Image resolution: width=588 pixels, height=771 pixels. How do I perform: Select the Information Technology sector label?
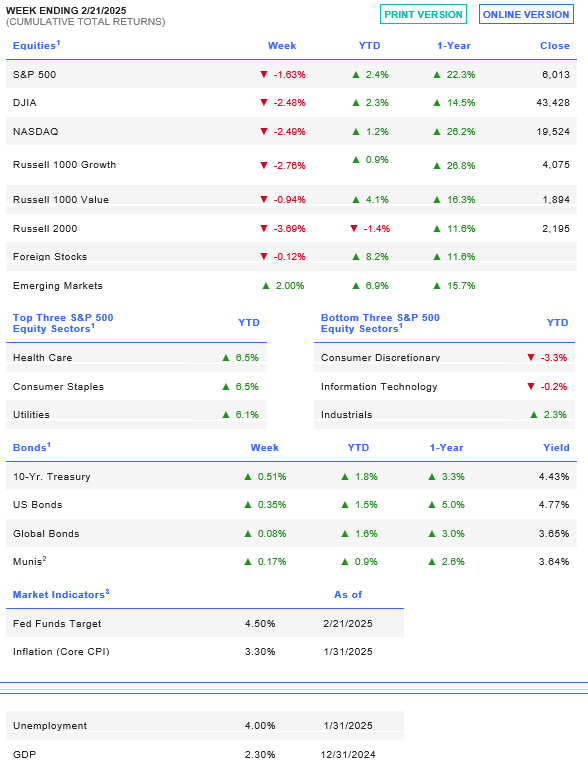coord(379,386)
